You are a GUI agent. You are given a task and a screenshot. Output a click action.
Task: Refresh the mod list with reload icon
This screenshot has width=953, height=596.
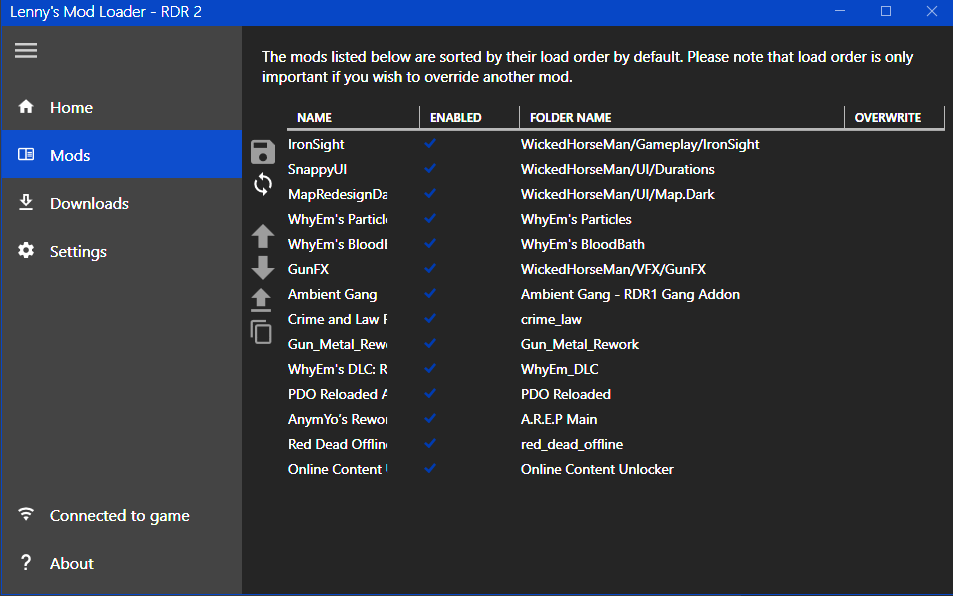[263, 184]
